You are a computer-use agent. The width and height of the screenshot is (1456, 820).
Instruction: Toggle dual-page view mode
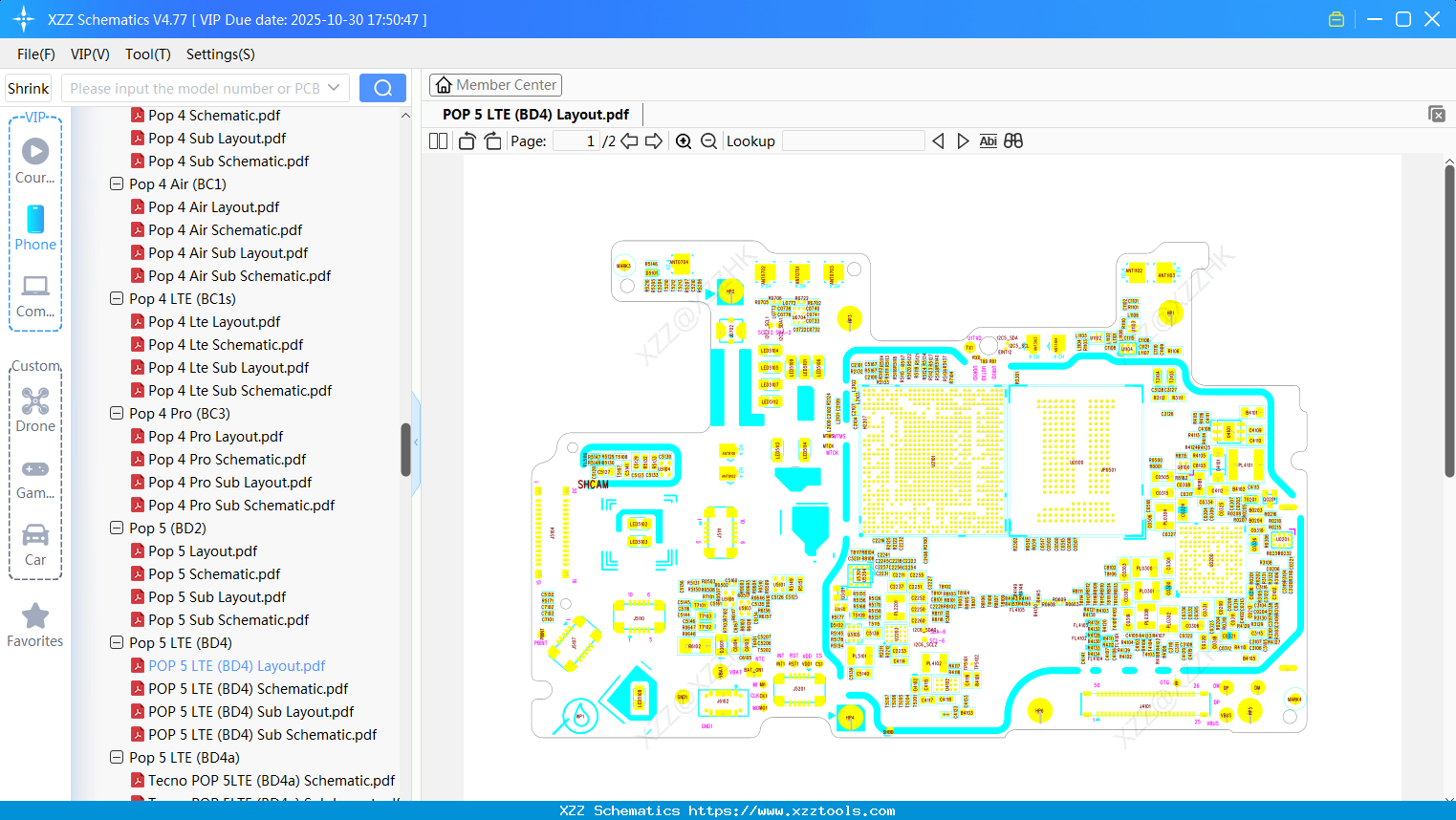pos(437,140)
